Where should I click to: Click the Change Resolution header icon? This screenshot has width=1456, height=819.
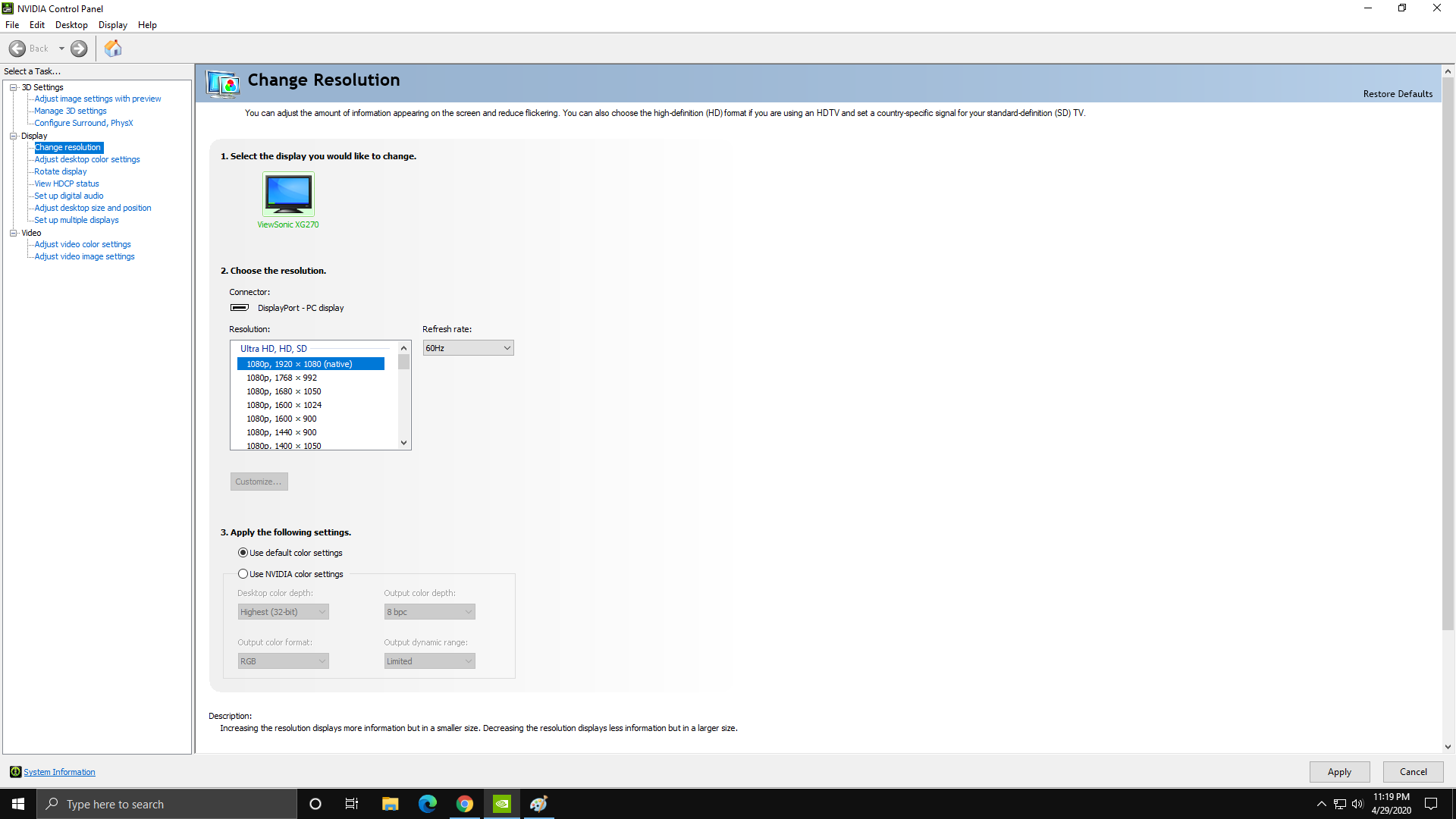(223, 83)
